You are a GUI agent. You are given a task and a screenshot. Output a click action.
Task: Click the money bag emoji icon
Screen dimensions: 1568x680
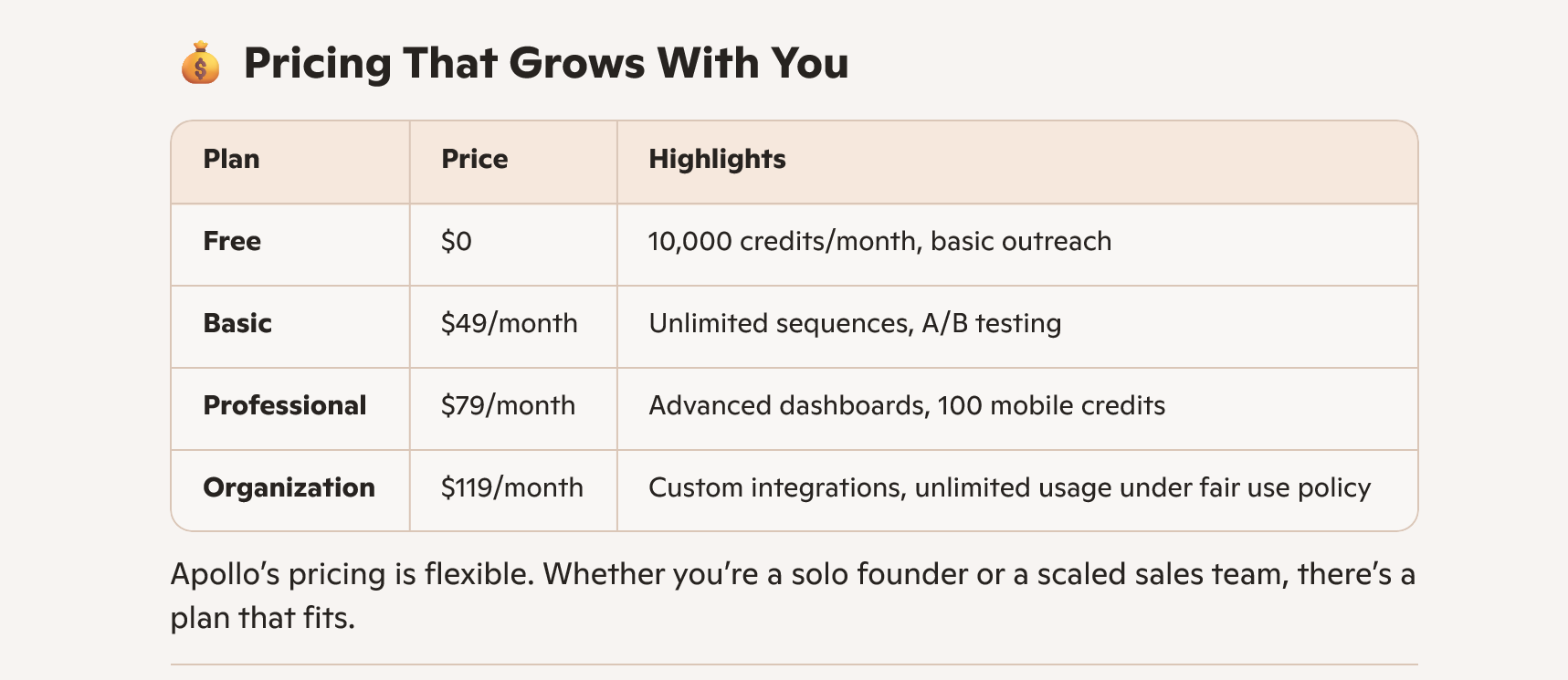point(200,64)
